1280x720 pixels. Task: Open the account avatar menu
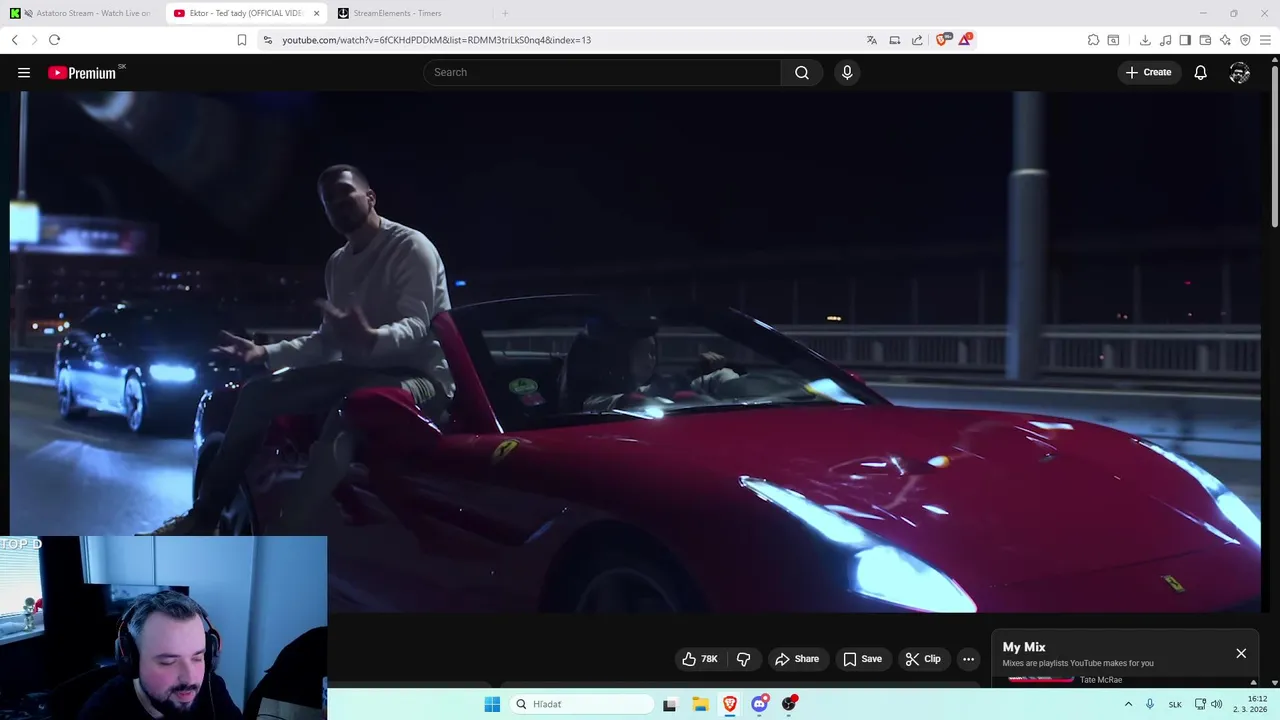pos(1240,72)
